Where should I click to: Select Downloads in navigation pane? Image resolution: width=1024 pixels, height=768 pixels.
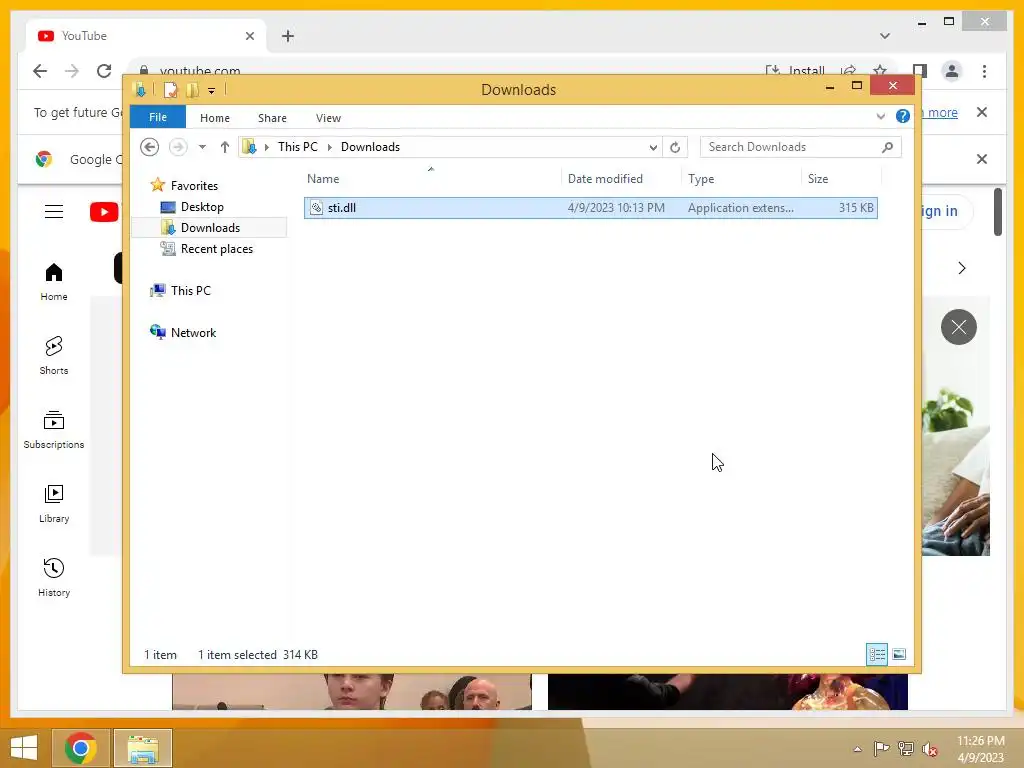[x=210, y=227]
